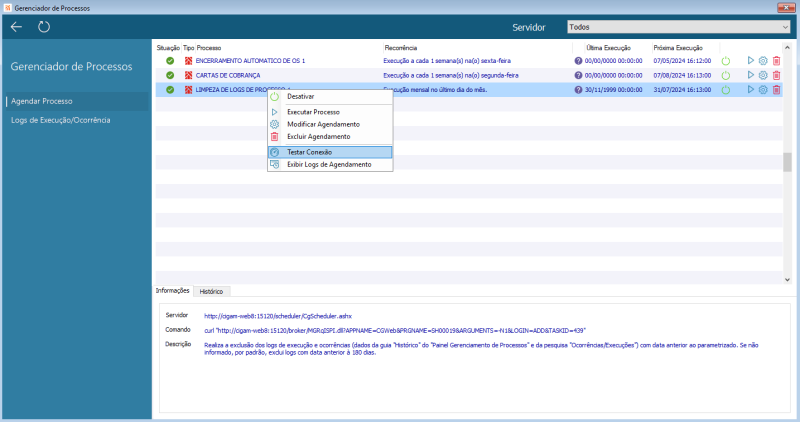This screenshot has height=422, width=800.
Task: Click the process list scrollbar thumb
Action: [787, 162]
